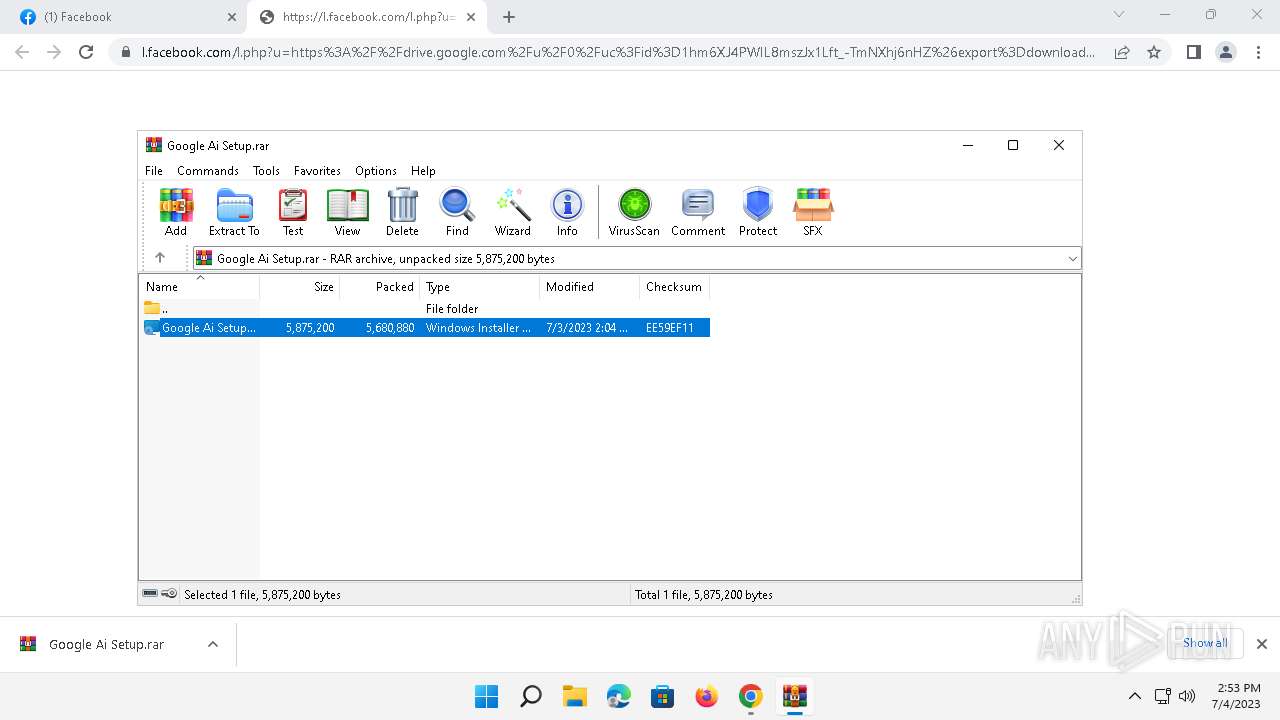Viewport: 1280px width, 720px height.
Task: Expand the archive path dropdown
Action: [1072, 259]
